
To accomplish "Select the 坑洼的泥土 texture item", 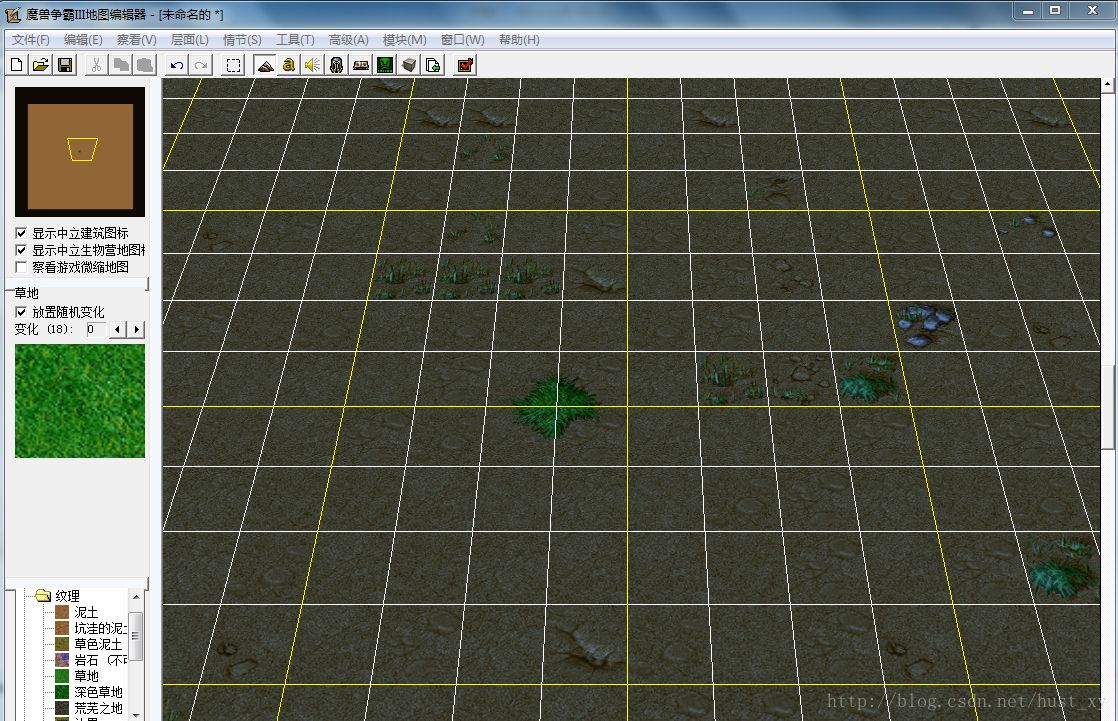I will click(100, 628).
